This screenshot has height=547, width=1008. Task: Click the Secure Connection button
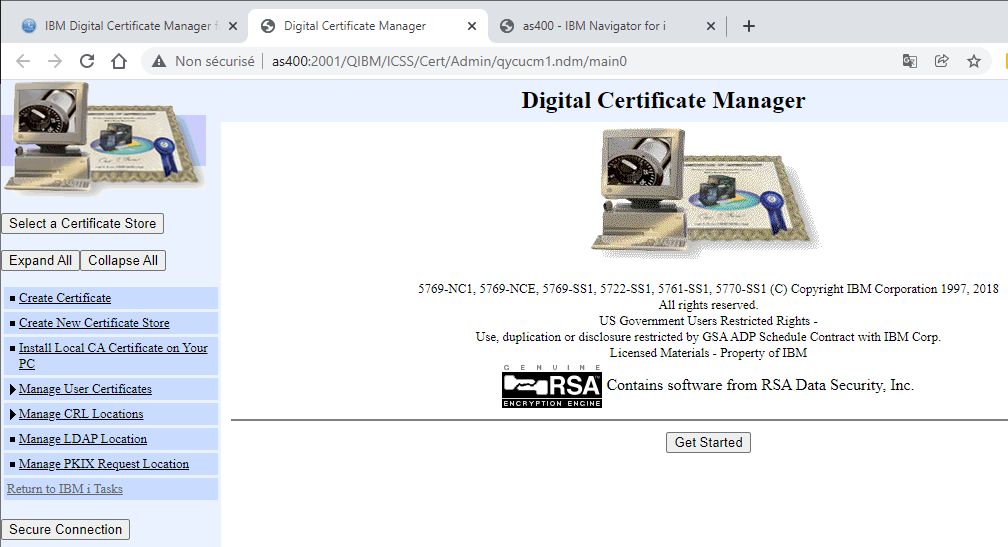[x=66, y=530]
